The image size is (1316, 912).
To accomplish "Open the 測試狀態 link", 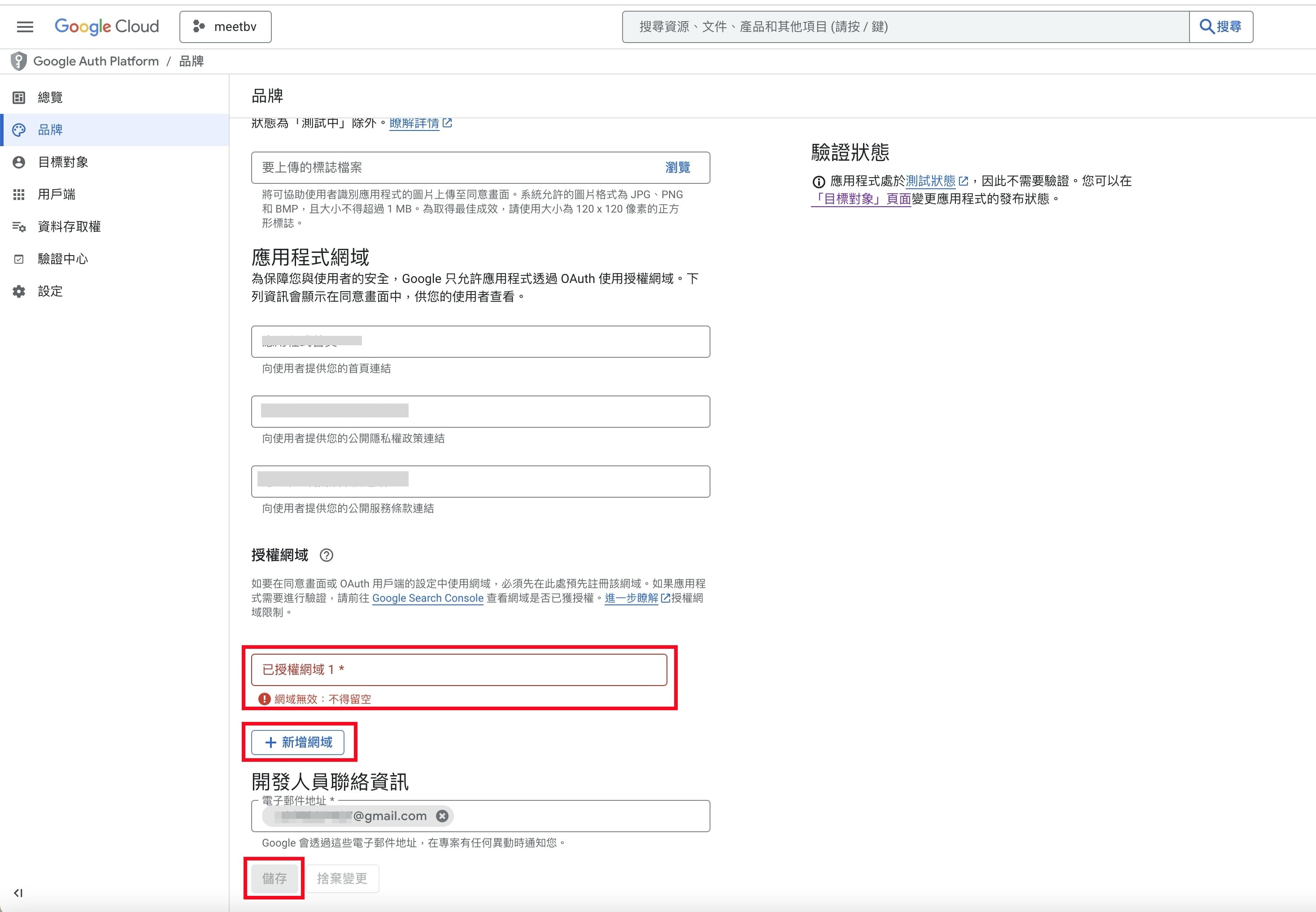I will tap(931, 181).
